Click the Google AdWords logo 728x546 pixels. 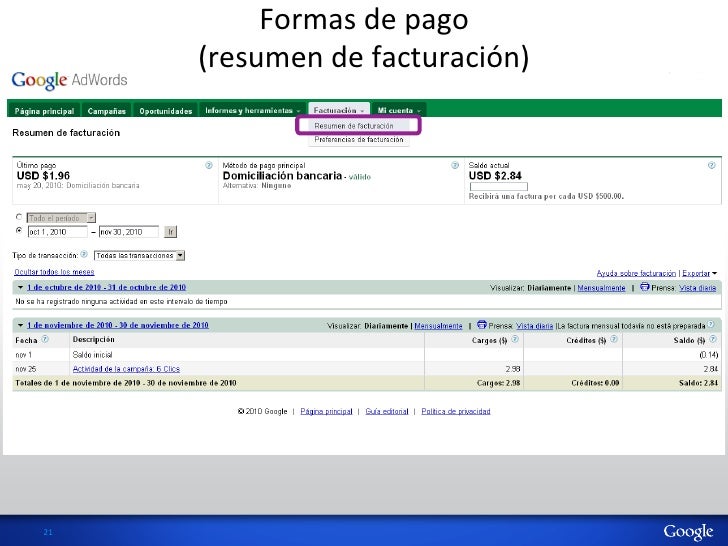(x=69, y=80)
